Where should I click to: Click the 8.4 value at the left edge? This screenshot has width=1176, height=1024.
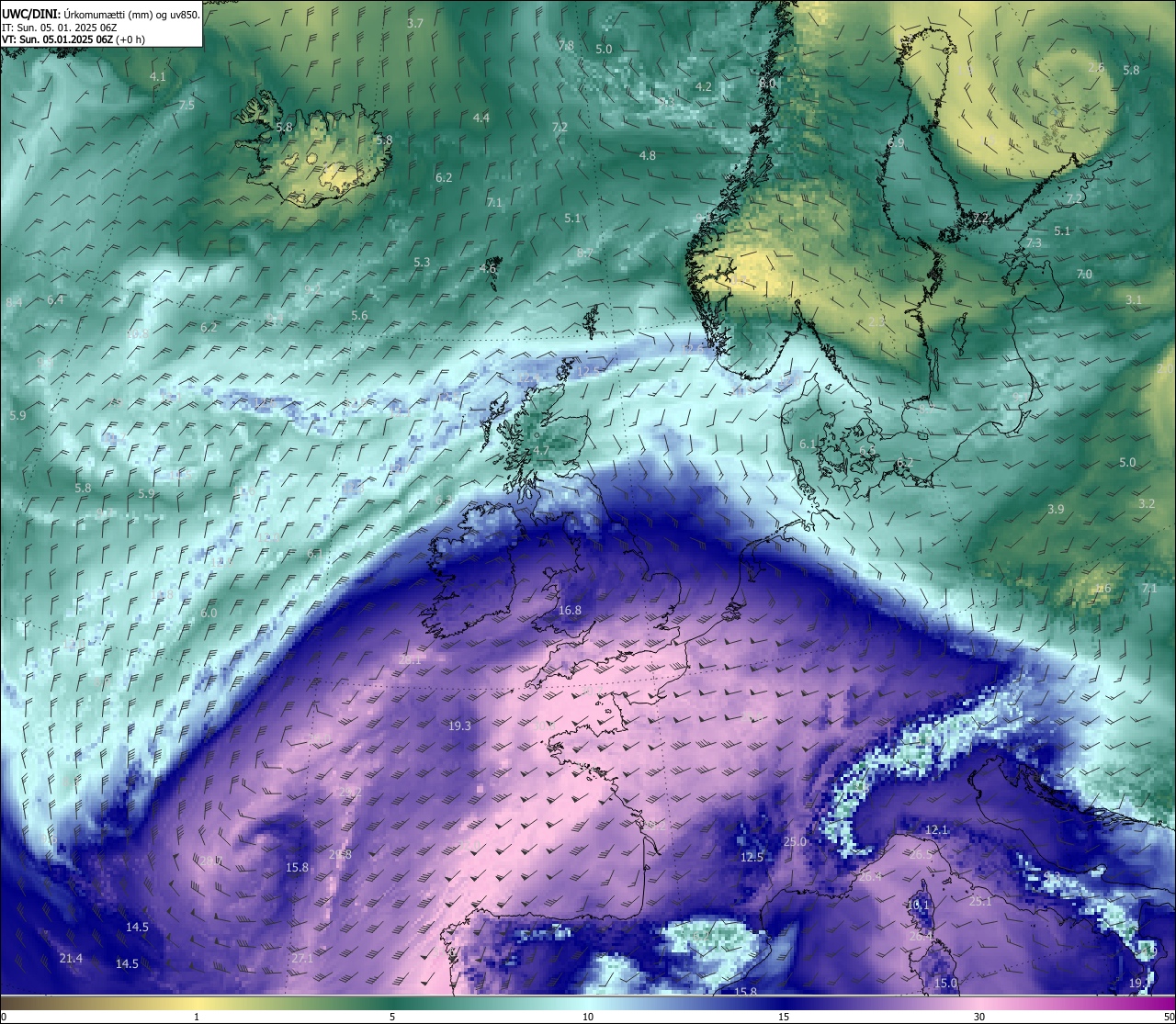click(14, 303)
